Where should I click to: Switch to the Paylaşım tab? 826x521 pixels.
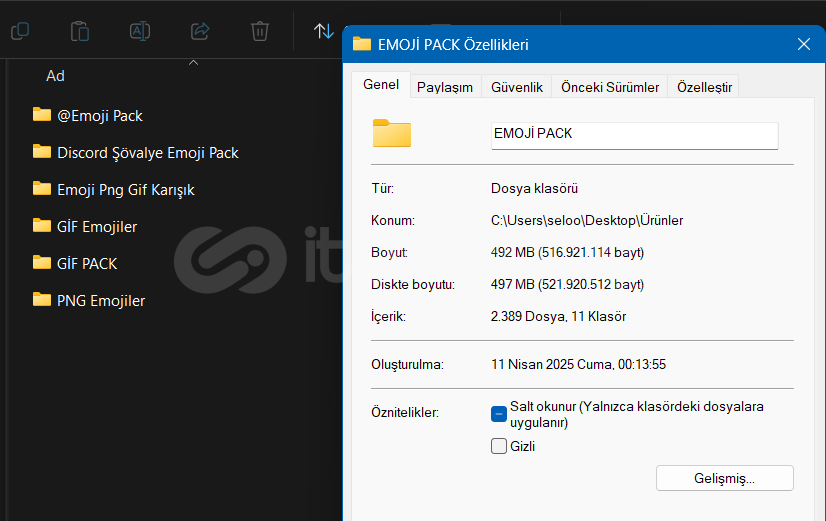click(x=445, y=87)
